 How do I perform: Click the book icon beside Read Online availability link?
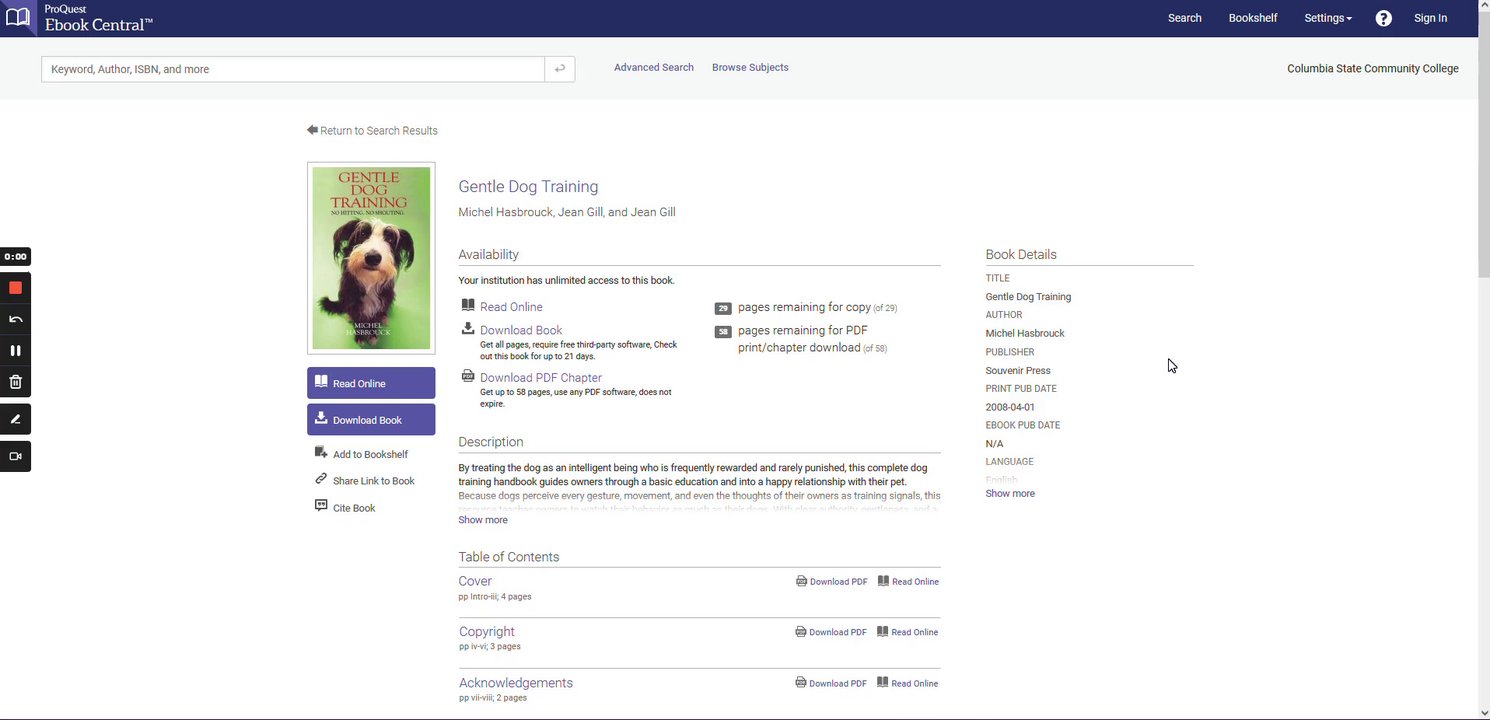point(468,305)
